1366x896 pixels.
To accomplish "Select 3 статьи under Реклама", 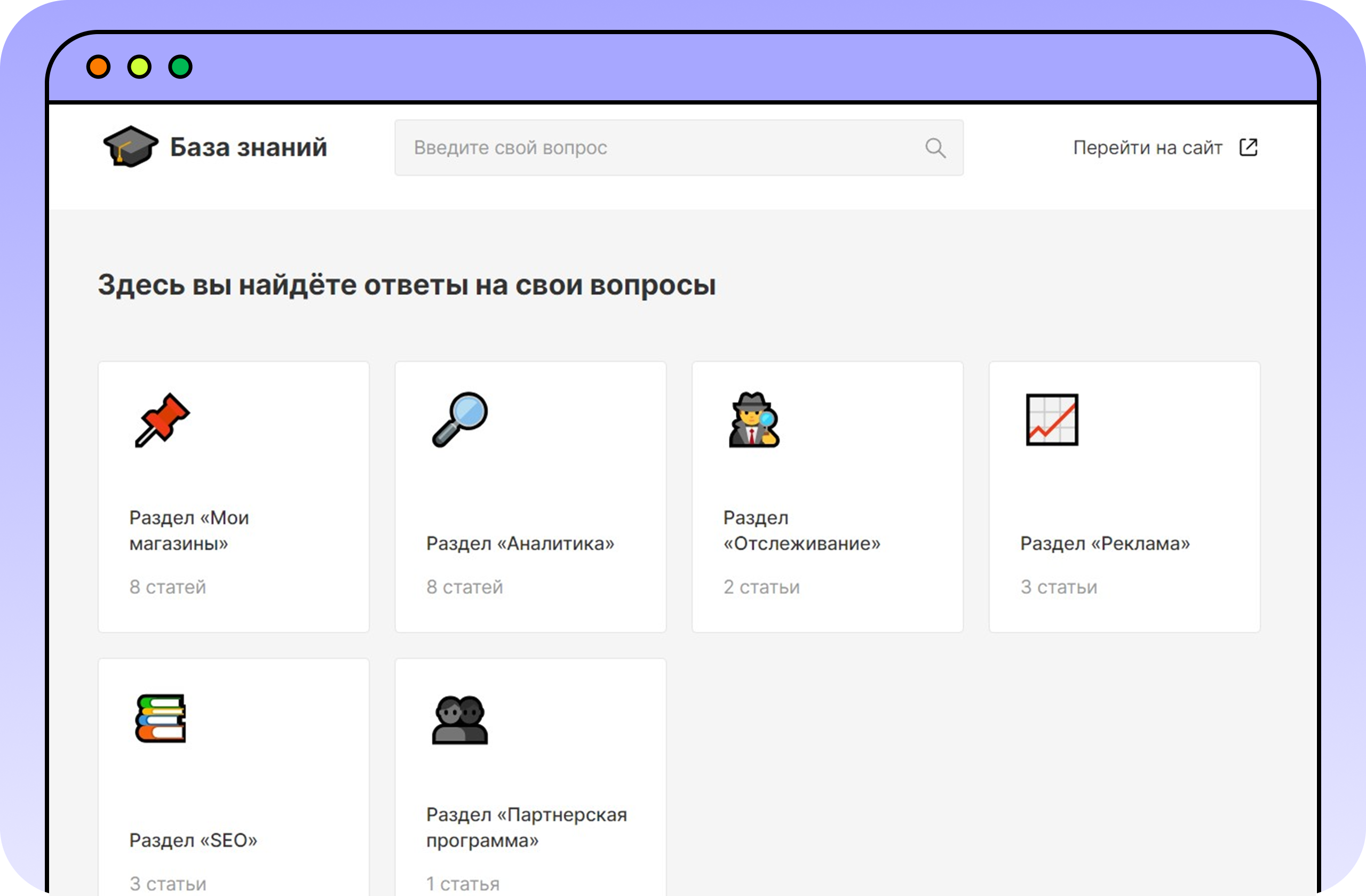I will point(1058,587).
